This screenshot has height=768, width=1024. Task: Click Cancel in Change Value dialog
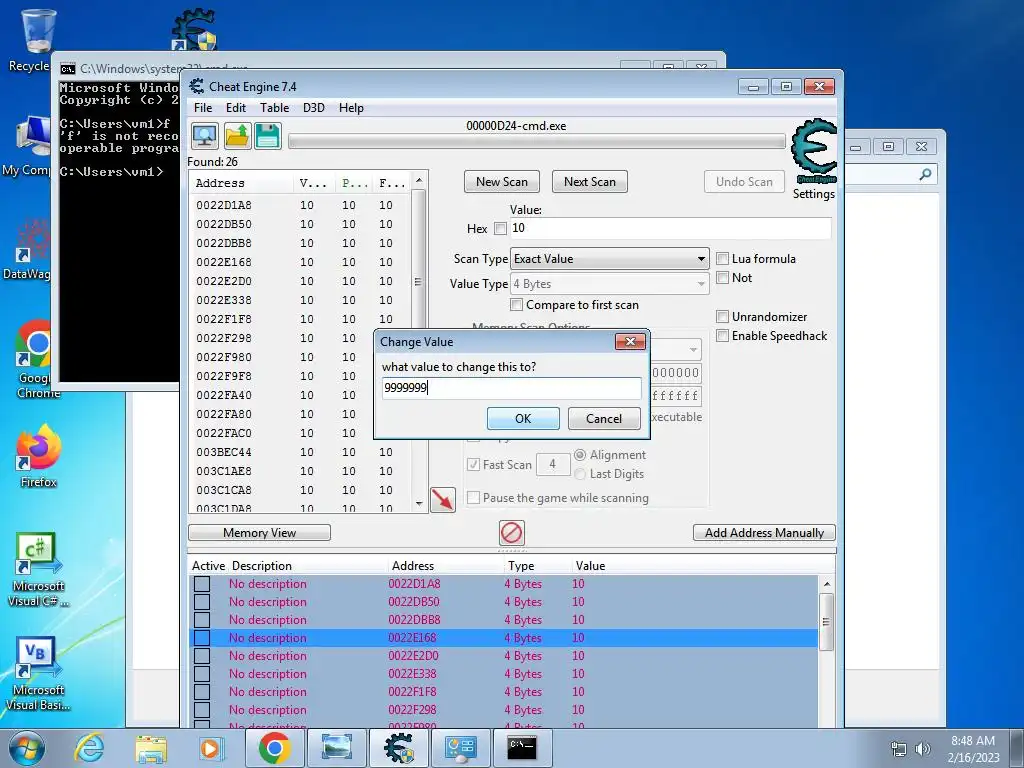(x=604, y=419)
